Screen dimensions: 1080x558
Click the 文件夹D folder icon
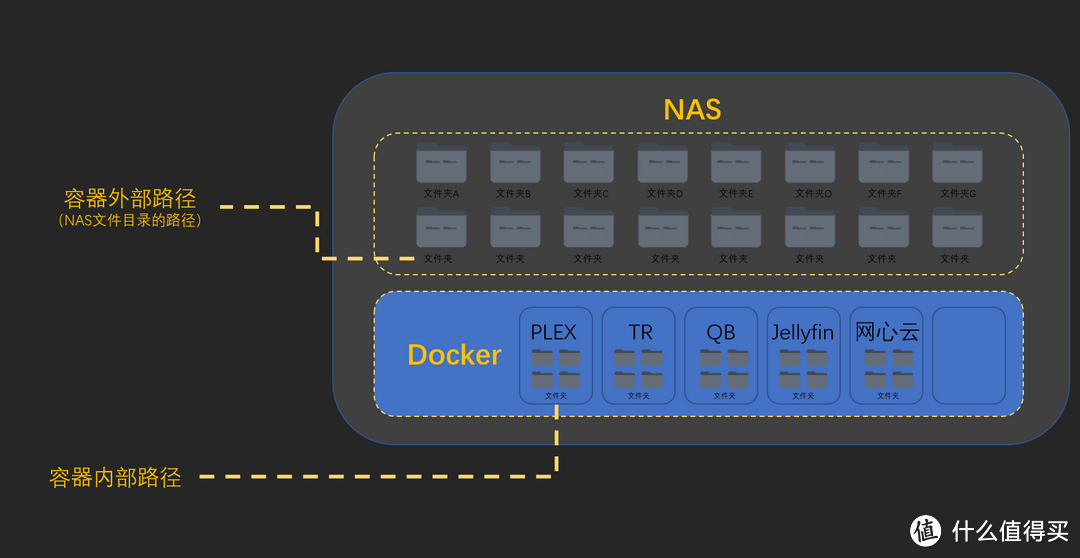[663, 163]
